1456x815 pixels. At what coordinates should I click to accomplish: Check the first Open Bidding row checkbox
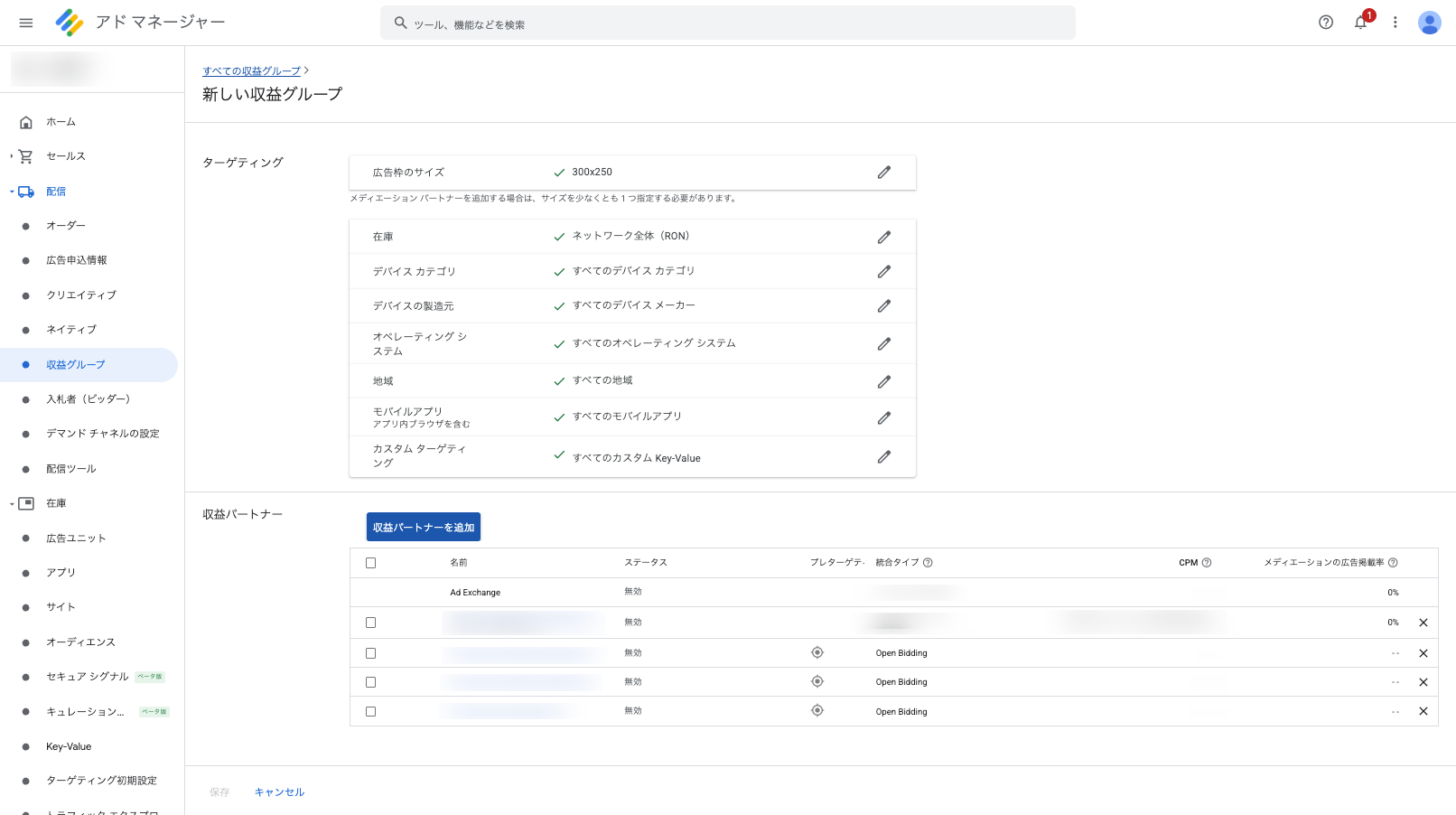click(x=370, y=653)
